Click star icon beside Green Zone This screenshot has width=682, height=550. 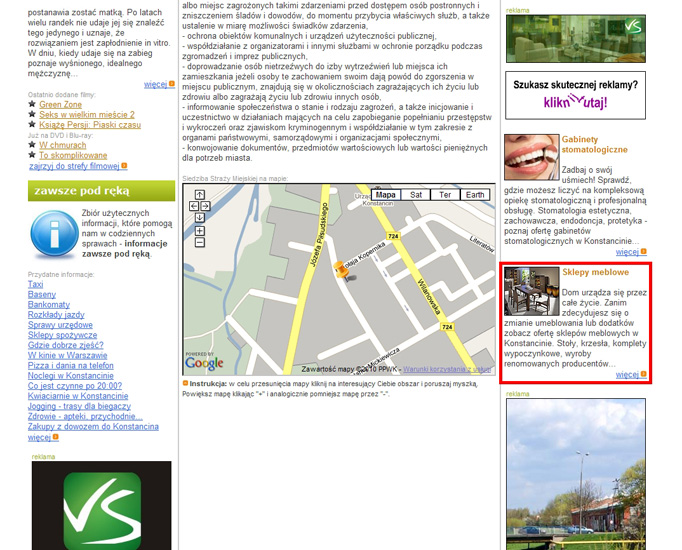32,104
